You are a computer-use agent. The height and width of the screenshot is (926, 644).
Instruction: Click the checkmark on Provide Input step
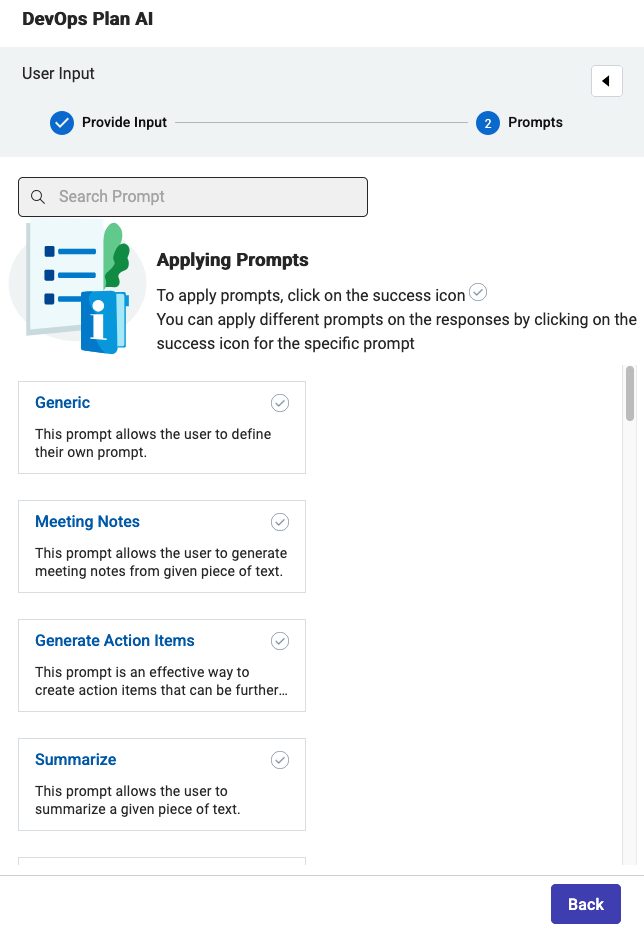tap(62, 122)
